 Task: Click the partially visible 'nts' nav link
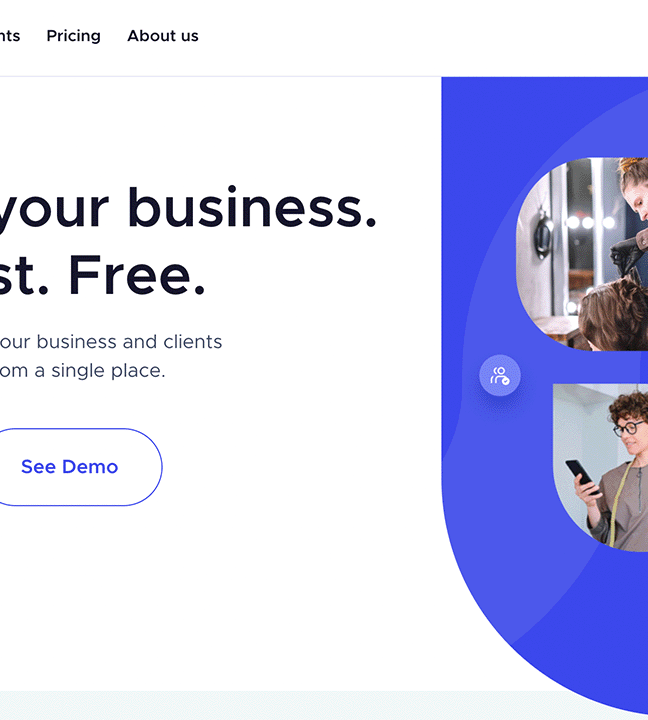10,36
